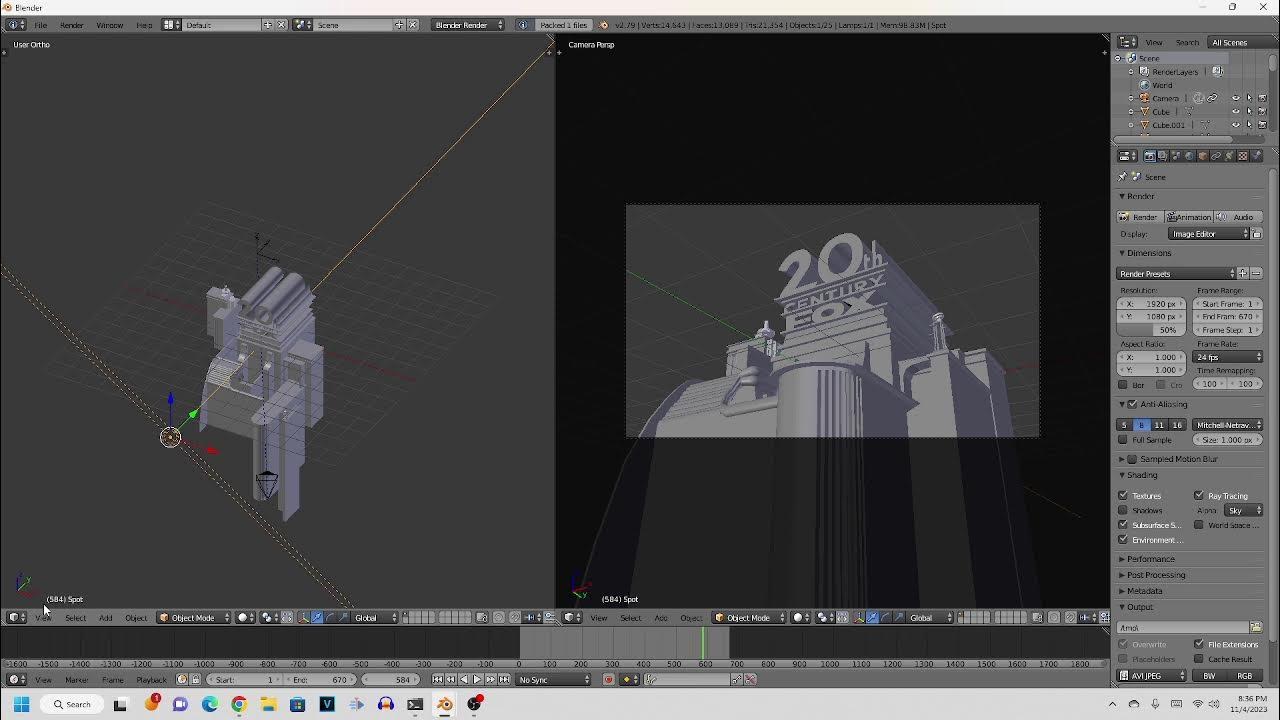Enable the Cache Result checkbox
Screen dimensions: 1280x720
pos(1199,659)
